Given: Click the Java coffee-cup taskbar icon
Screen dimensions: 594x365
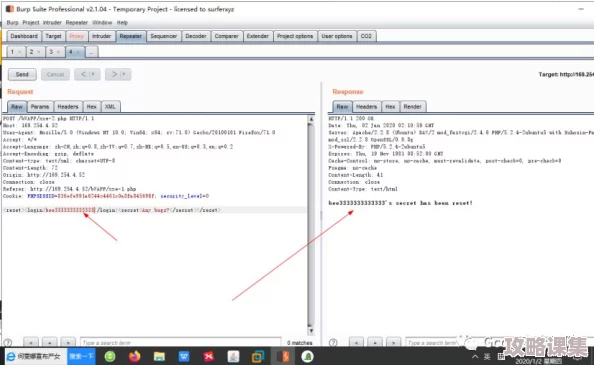Looking at the screenshot, I should (x=233, y=356).
